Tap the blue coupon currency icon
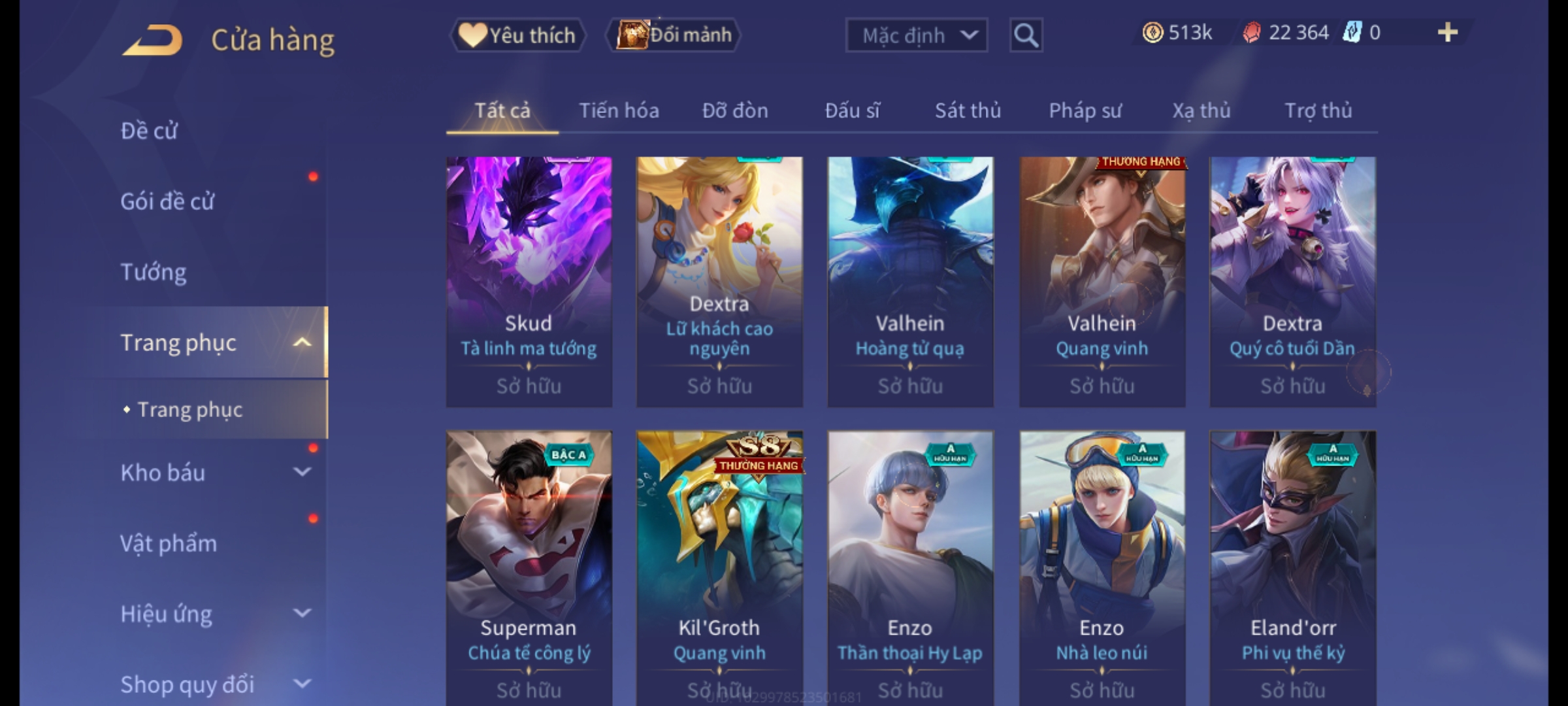1568x706 pixels. 1352,33
